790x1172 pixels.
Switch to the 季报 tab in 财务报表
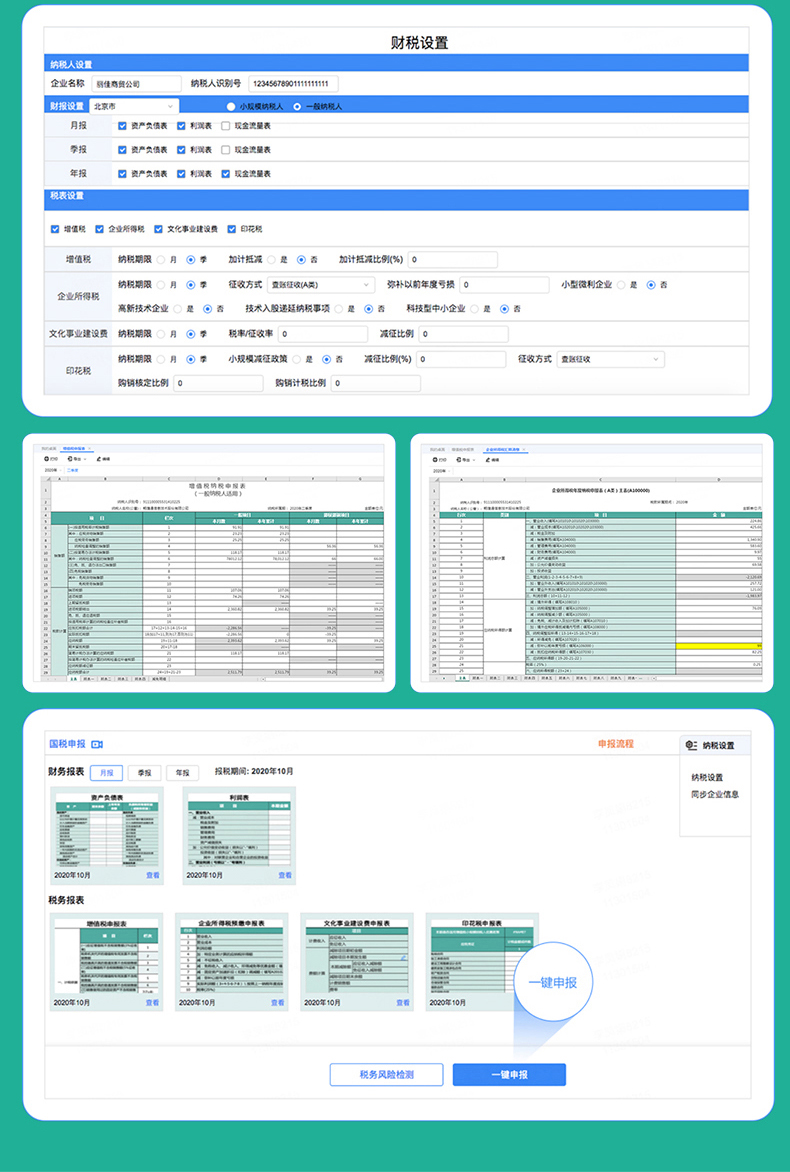click(144, 772)
